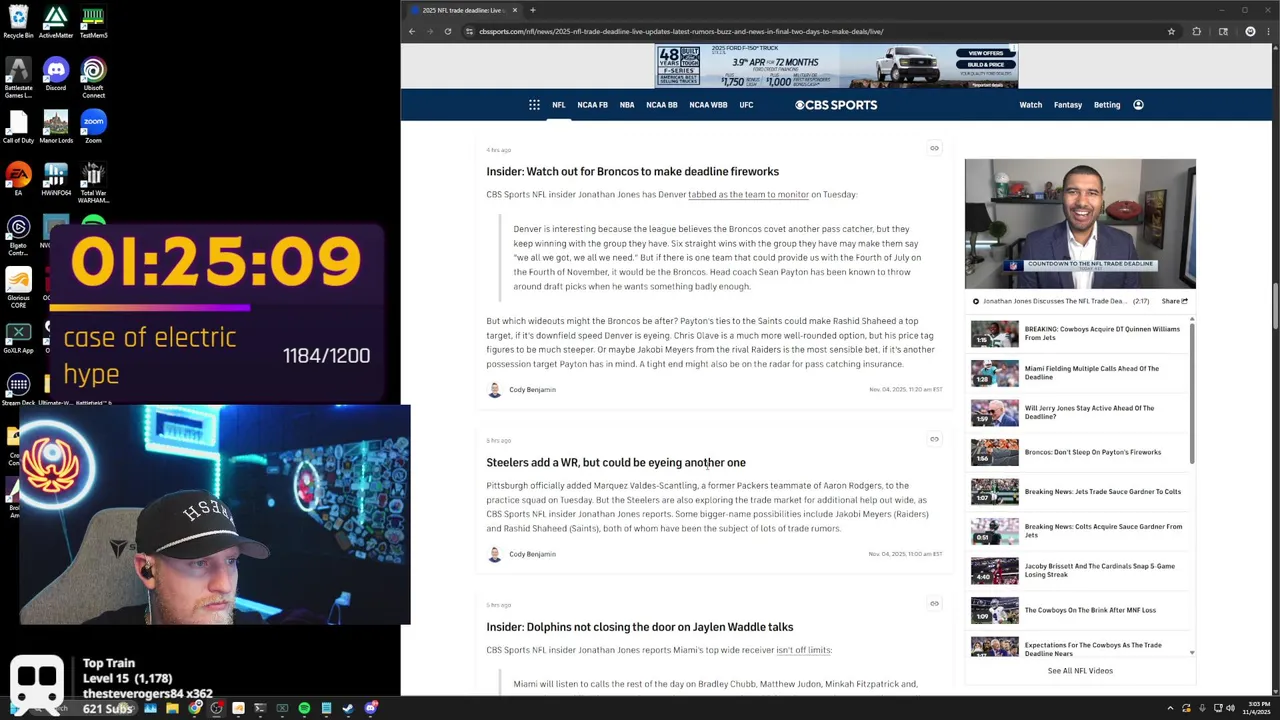Select the NFL trade deadline browser tab
1280x720 pixels.
coord(464,10)
